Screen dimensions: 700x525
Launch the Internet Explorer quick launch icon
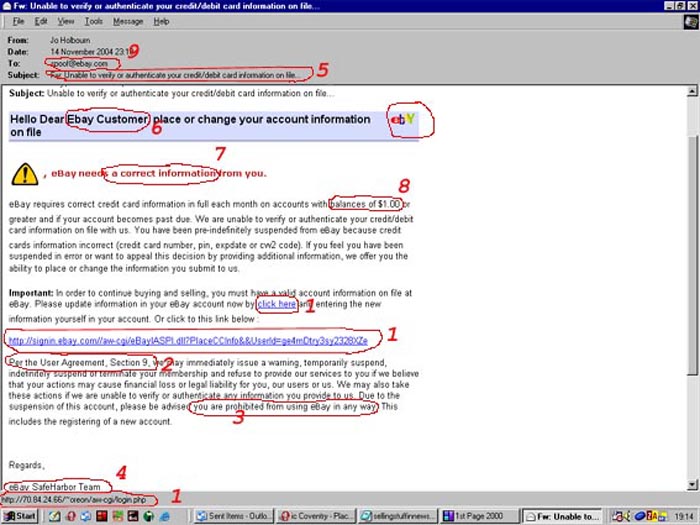pos(165,516)
